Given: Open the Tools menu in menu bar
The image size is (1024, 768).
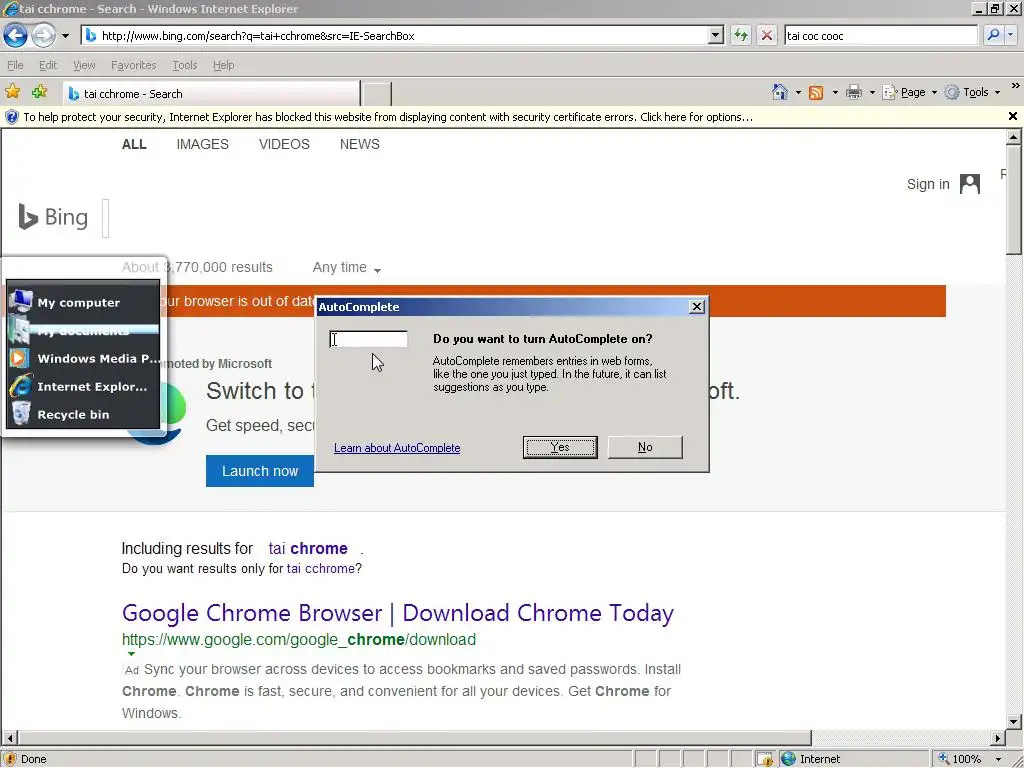Looking at the screenshot, I should click(x=185, y=65).
